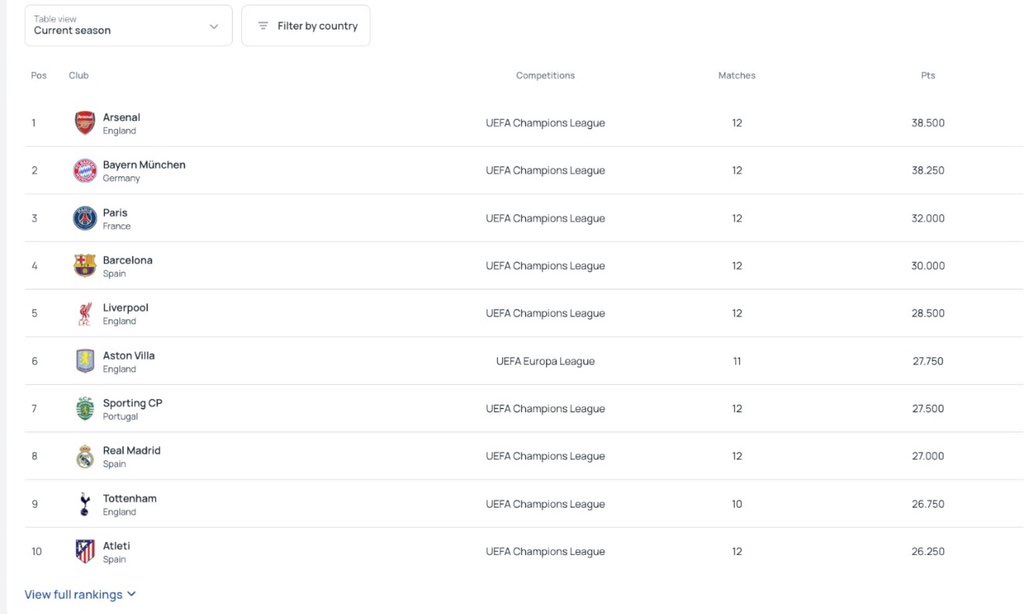Click the Atleti club crest

(85, 551)
